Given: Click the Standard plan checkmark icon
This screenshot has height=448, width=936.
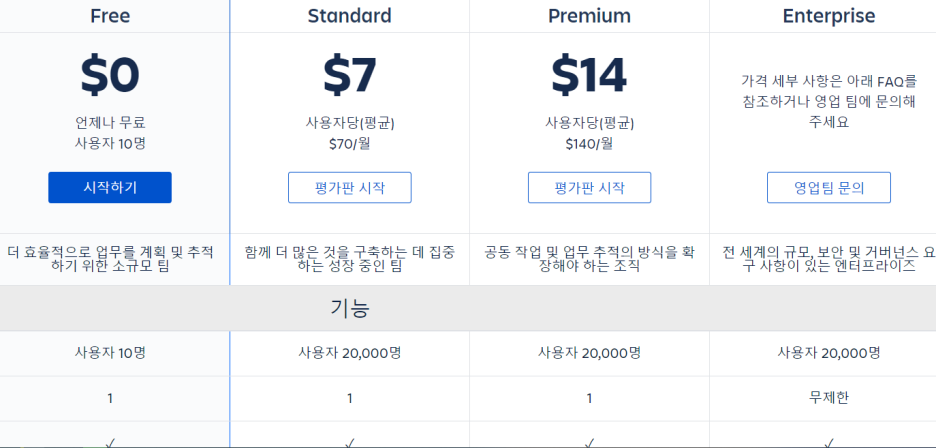Looking at the screenshot, I should 350,443.
